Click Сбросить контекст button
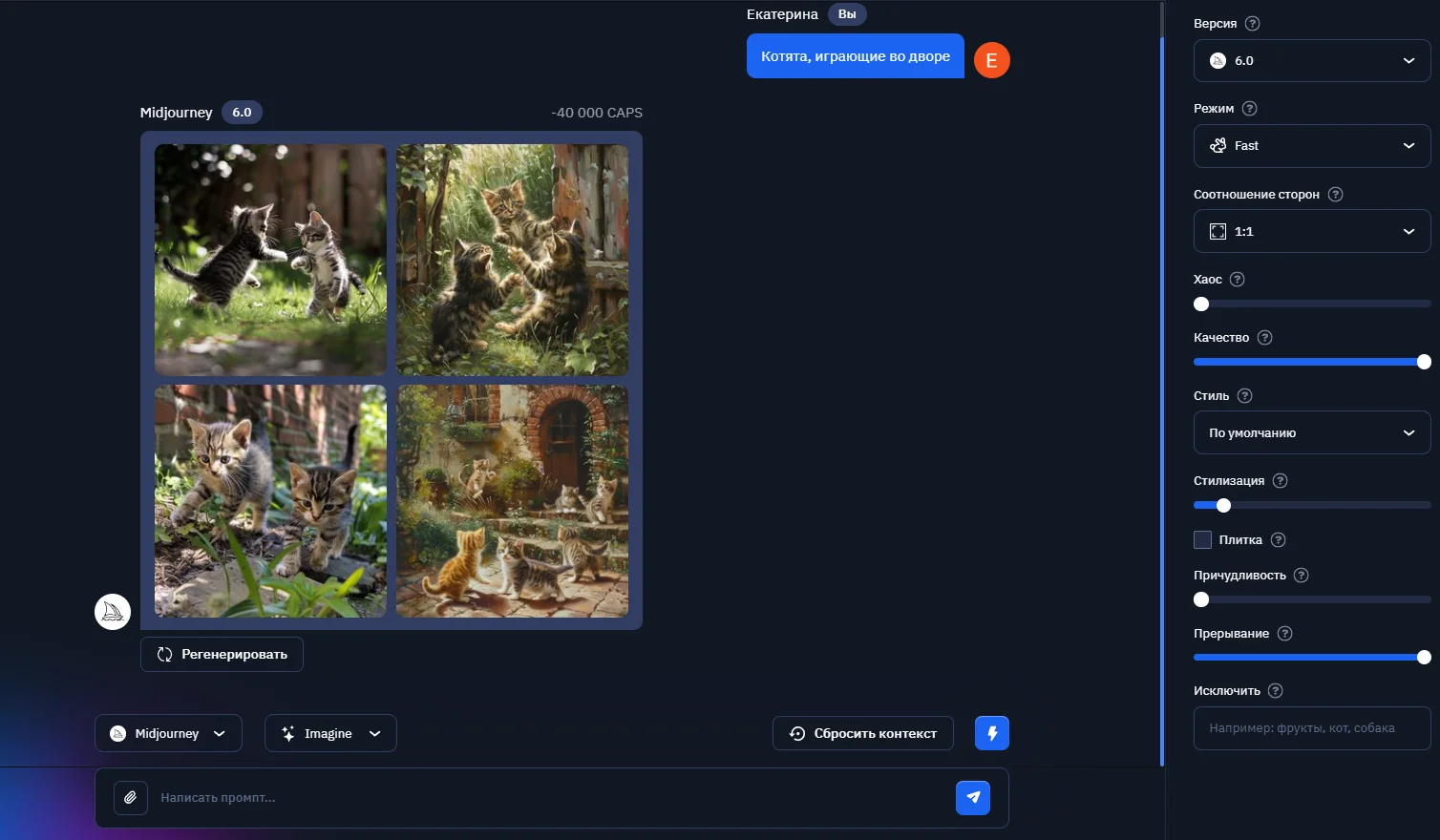Viewport: 1440px width, 840px height. [862, 734]
